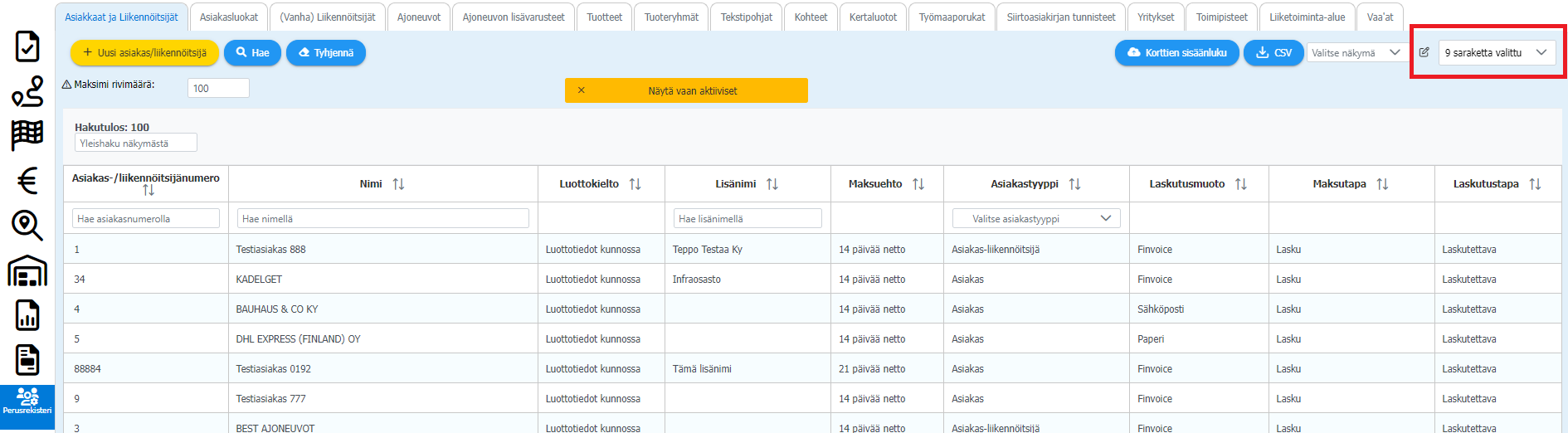Focus the Hae nimellä search field
Screen dimensions: 1568x433
coord(382,219)
